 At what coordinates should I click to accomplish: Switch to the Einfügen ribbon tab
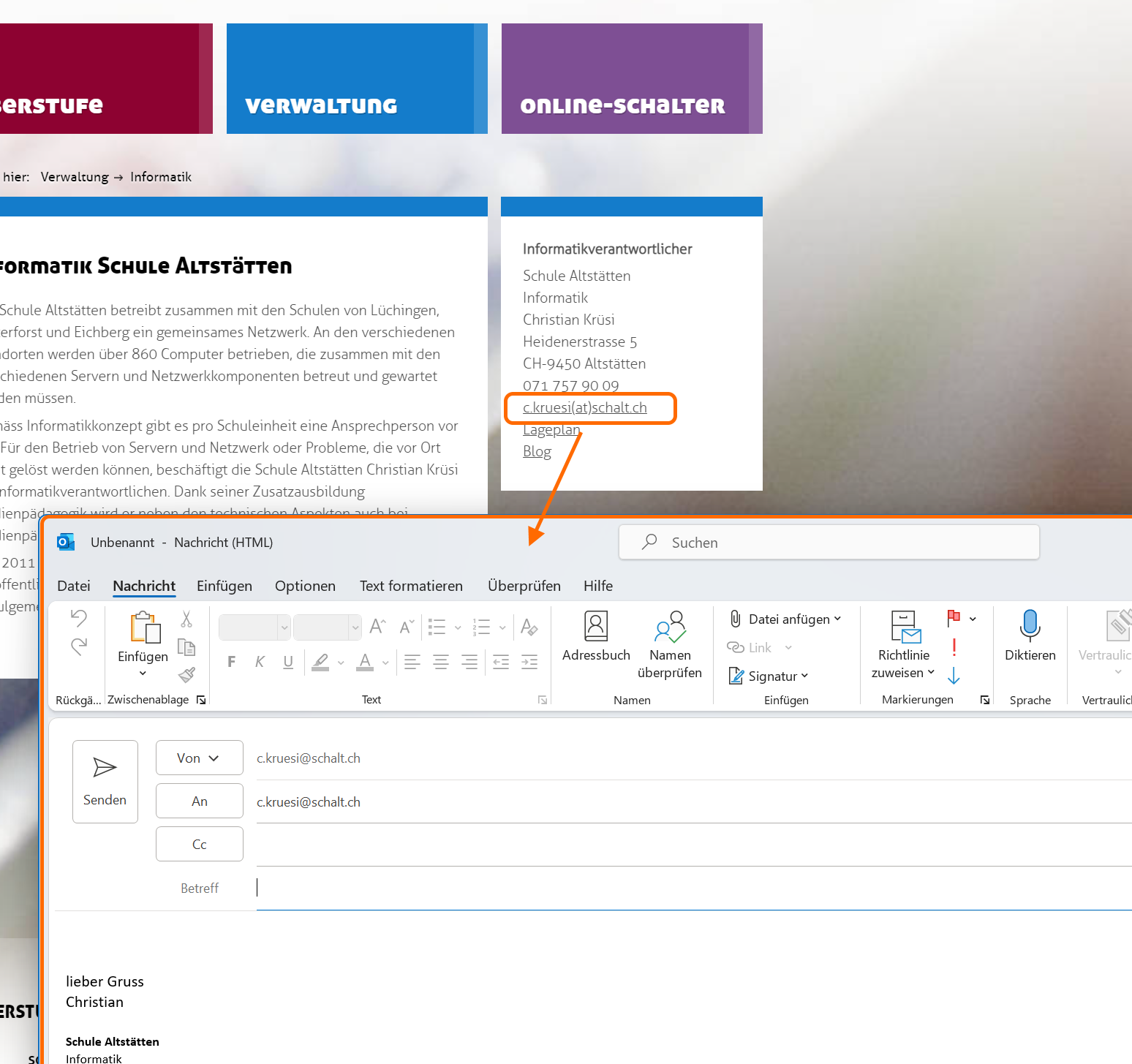(224, 586)
